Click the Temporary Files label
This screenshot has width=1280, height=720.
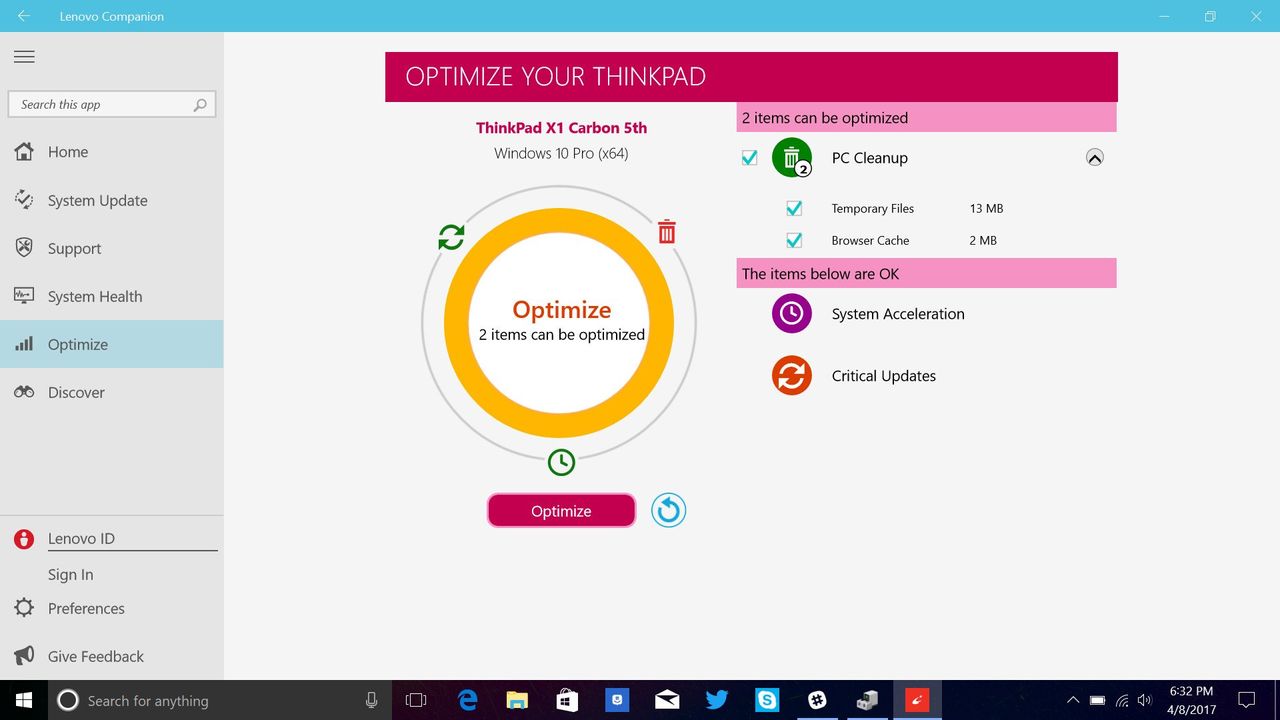click(873, 209)
